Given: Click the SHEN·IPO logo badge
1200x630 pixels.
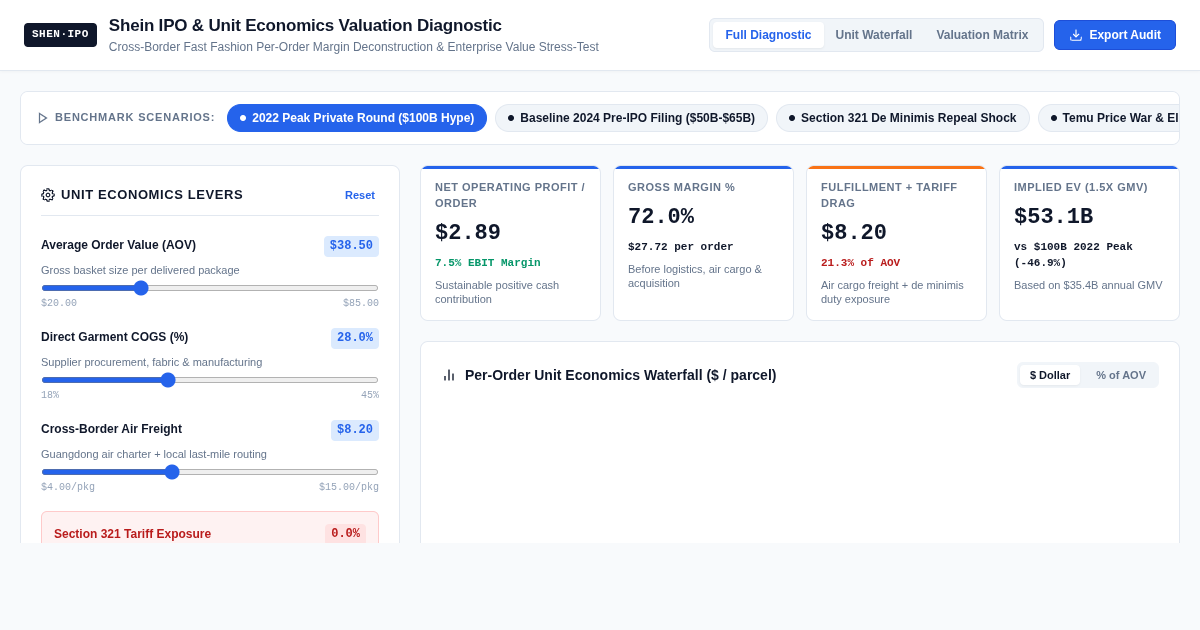Looking at the screenshot, I should point(60,35).
